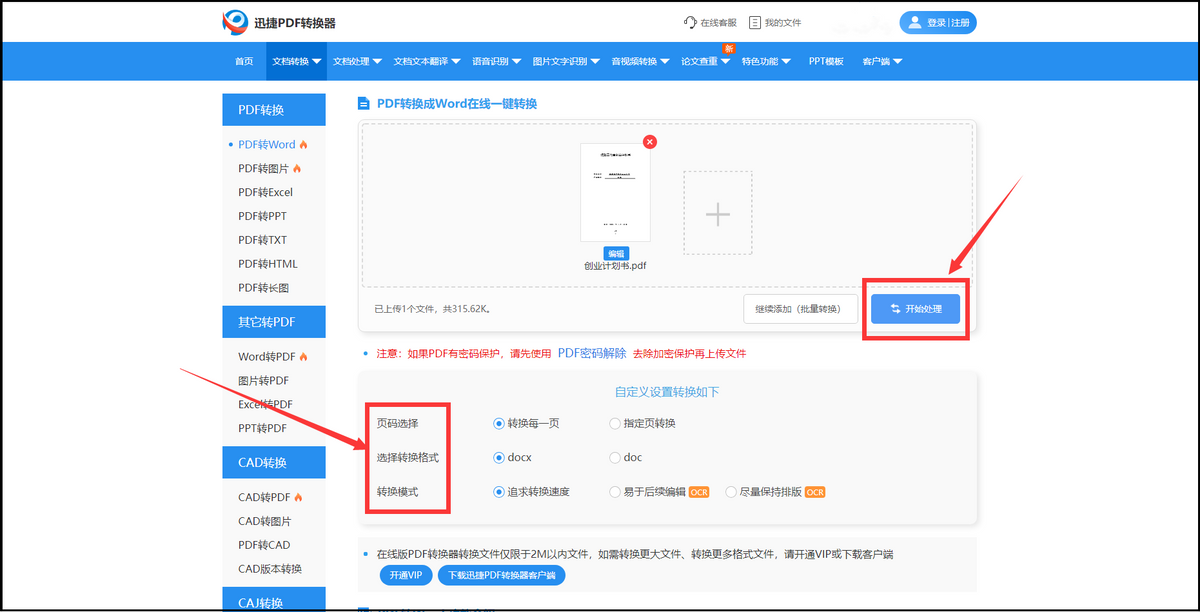Click the plus tile to add another file
This screenshot has width=1200, height=612.
(x=717, y=213)
